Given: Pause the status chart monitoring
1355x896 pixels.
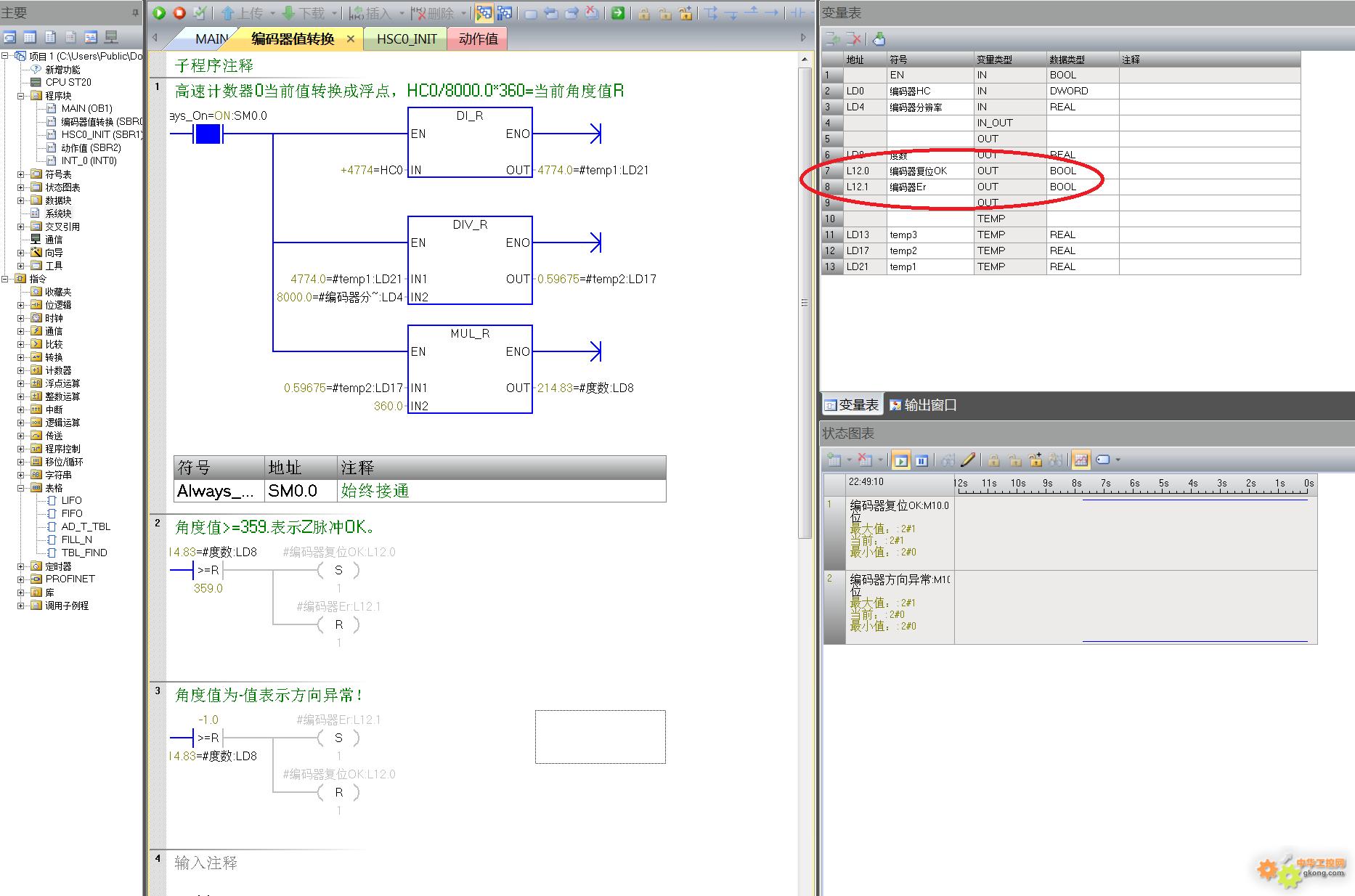Looking at the screenshot, I should tap(921, 460).
